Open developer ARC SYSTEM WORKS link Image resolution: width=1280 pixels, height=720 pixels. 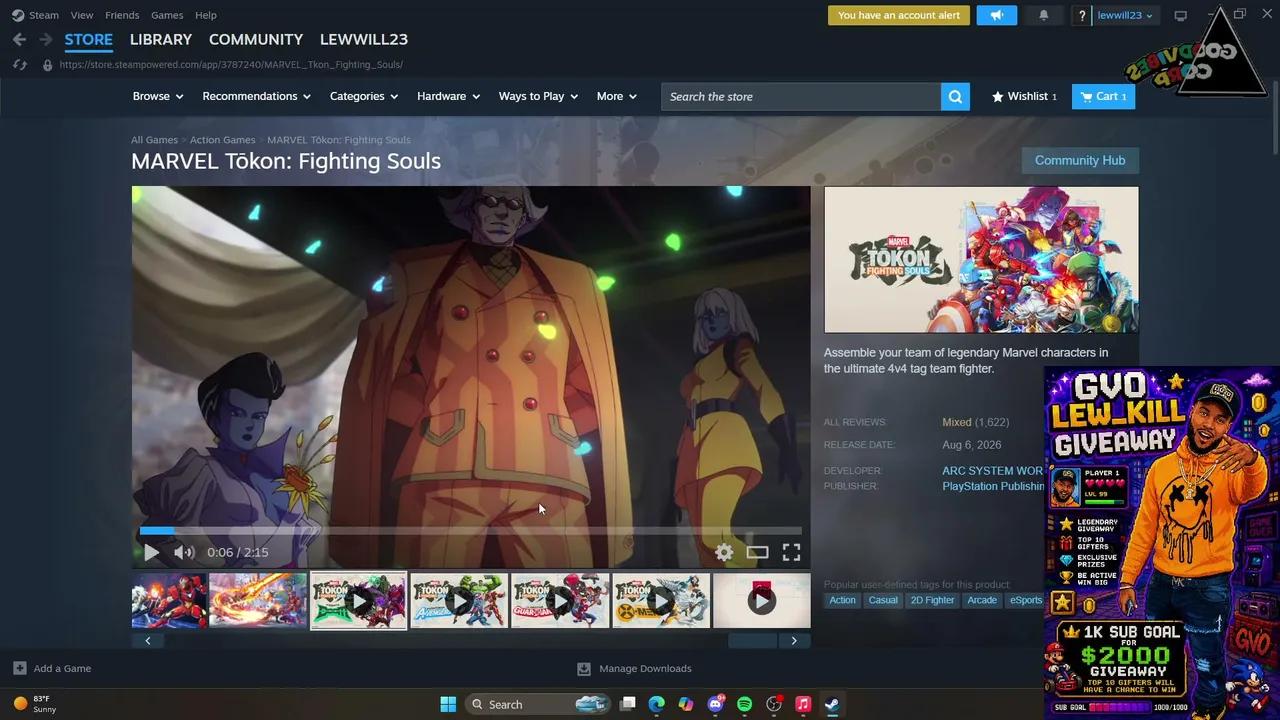coord(992,471)
